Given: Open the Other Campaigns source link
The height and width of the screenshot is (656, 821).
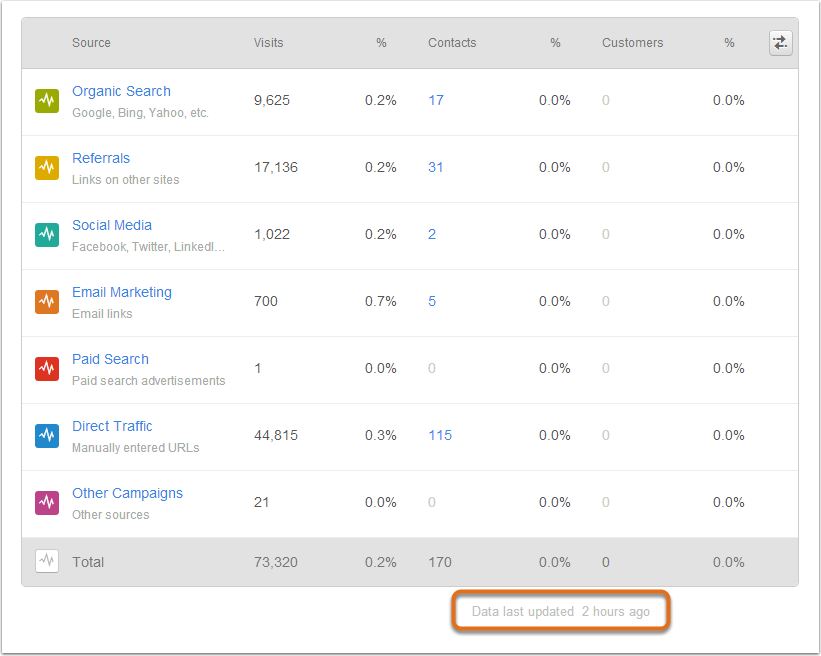Looking at the screenshot, I should pos(128,493).
